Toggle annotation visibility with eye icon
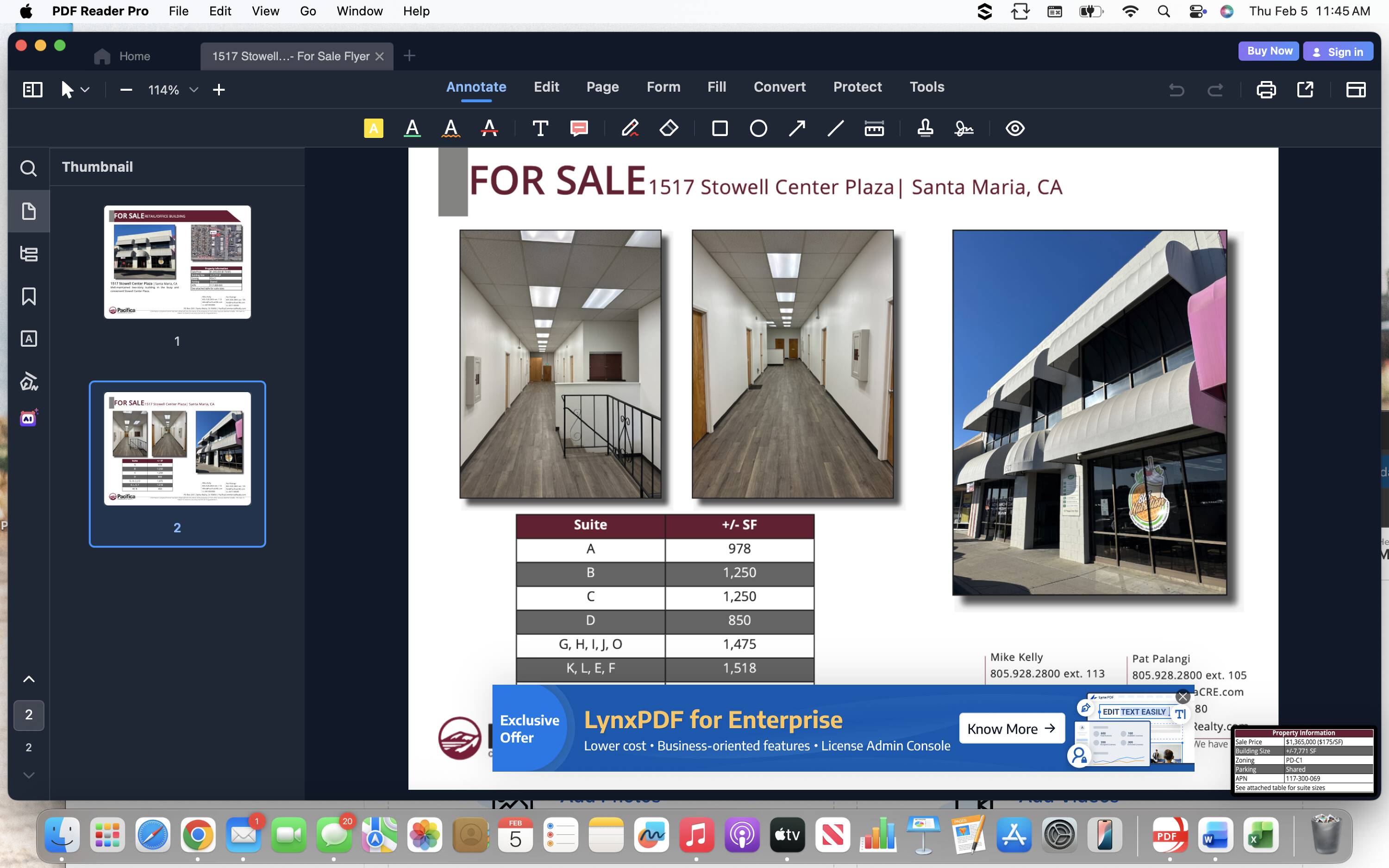The width and height of the screenshot is (1389, 868). 1015,128
